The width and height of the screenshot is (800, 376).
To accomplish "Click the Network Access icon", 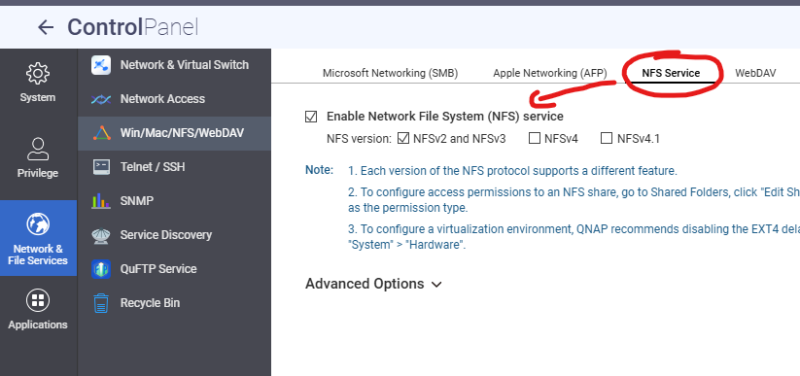I will click(101, 99).
